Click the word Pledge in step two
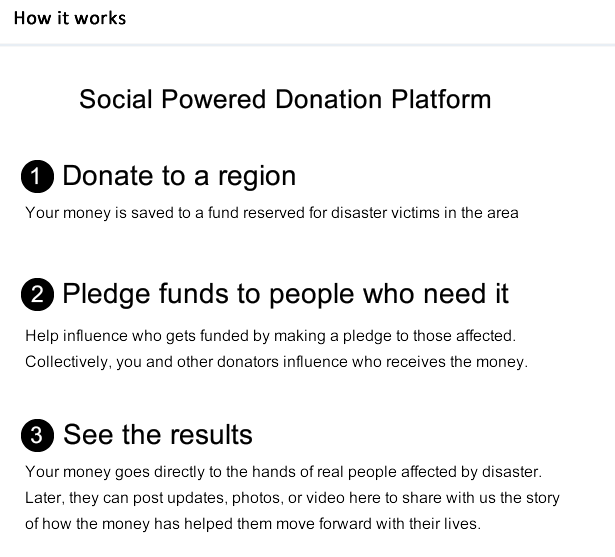 [x=106, y=295]
